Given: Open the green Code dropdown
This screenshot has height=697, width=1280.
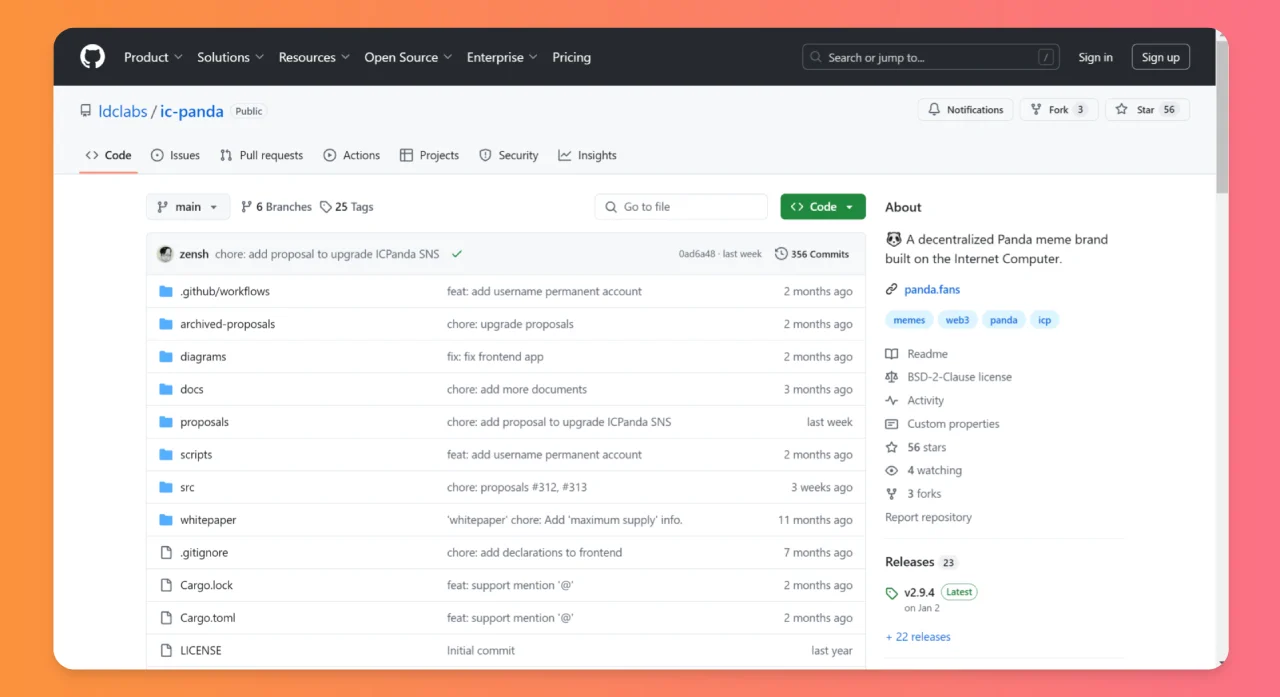Looking at the screenshot, I should coord(822,207).
